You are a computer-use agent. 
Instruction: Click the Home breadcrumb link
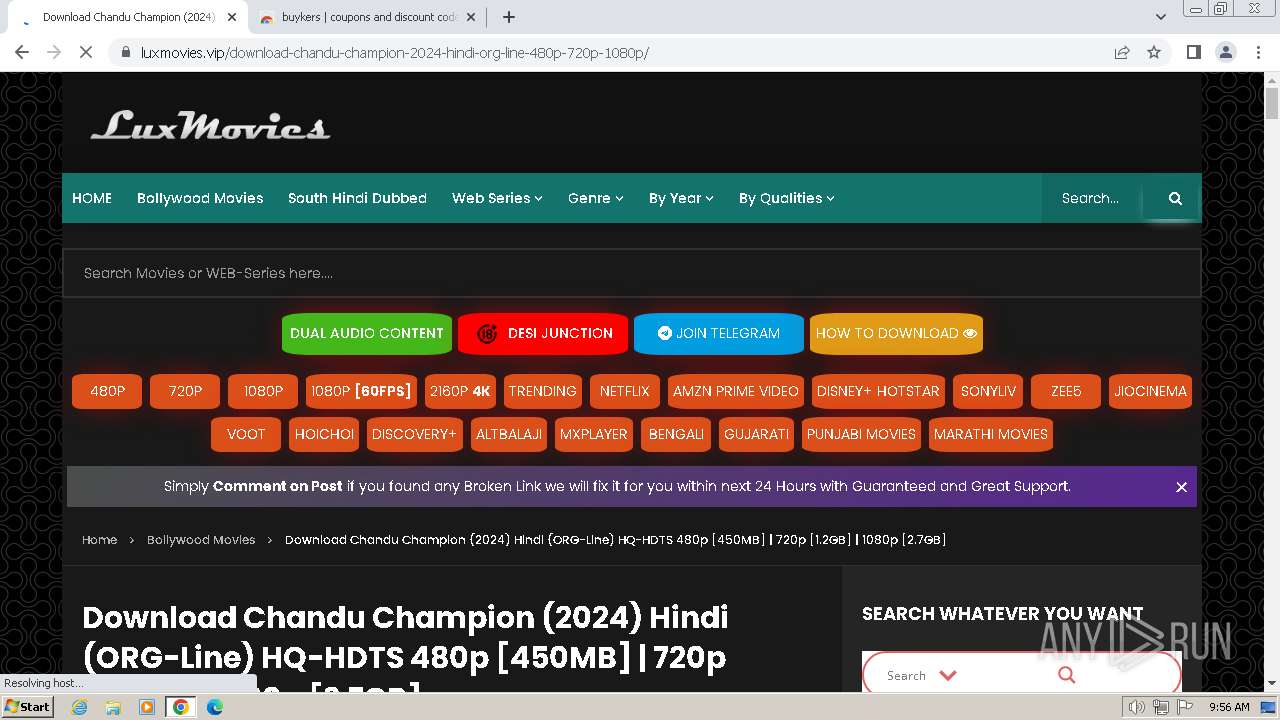tap(99, 539)
